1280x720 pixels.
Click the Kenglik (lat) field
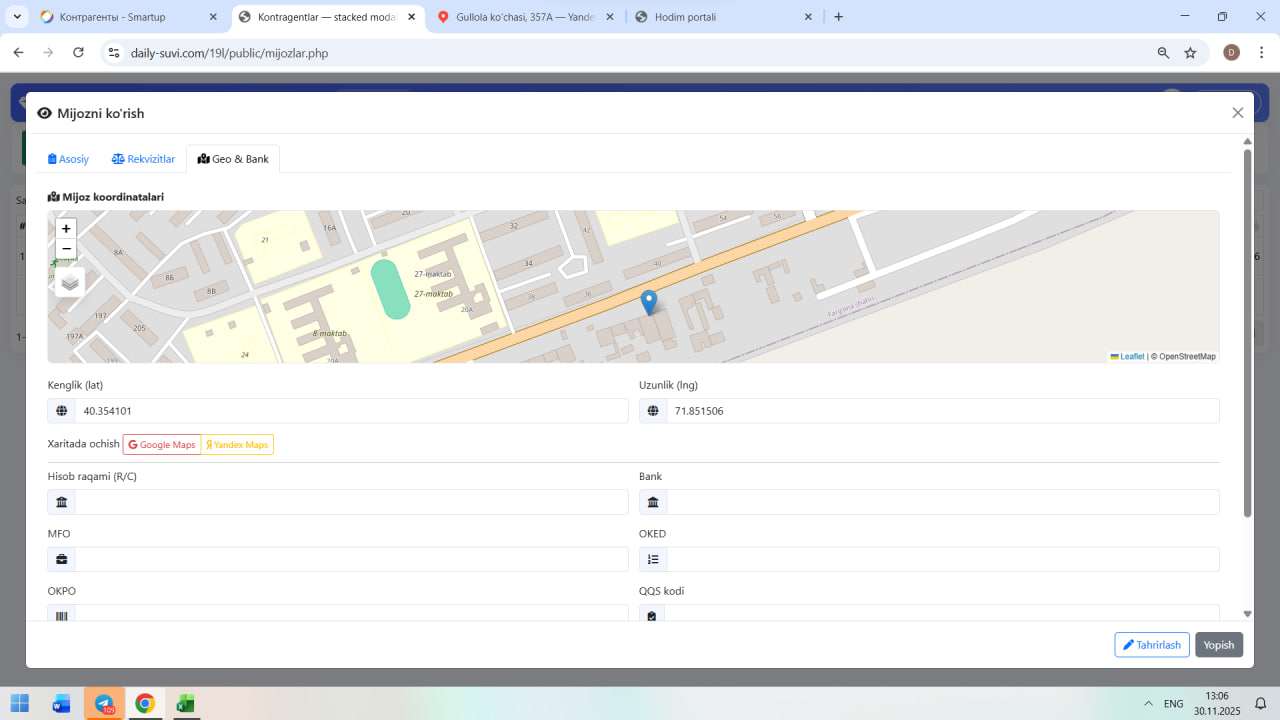coord(351,411)
